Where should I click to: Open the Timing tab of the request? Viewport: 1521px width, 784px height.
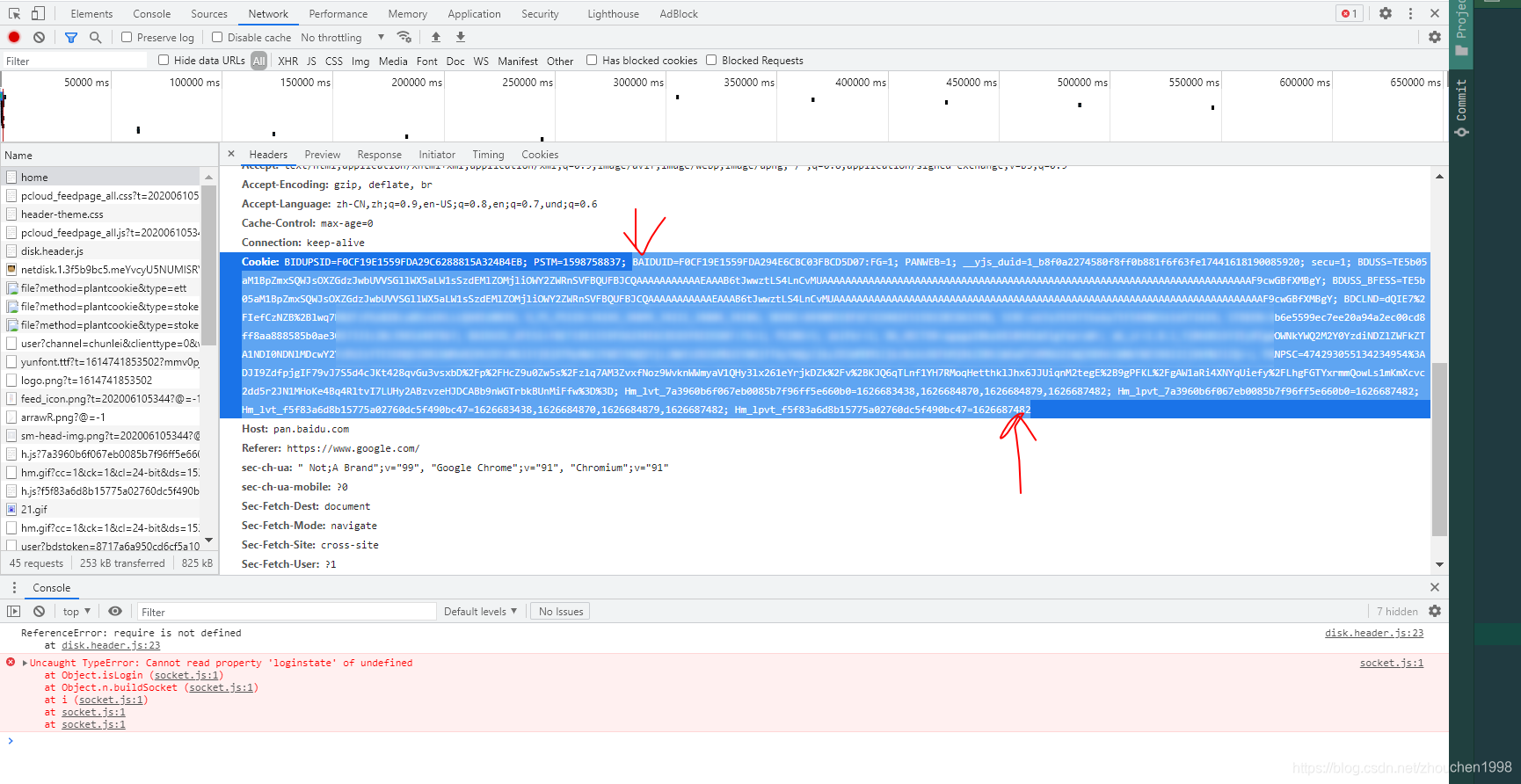click(488, 154)
